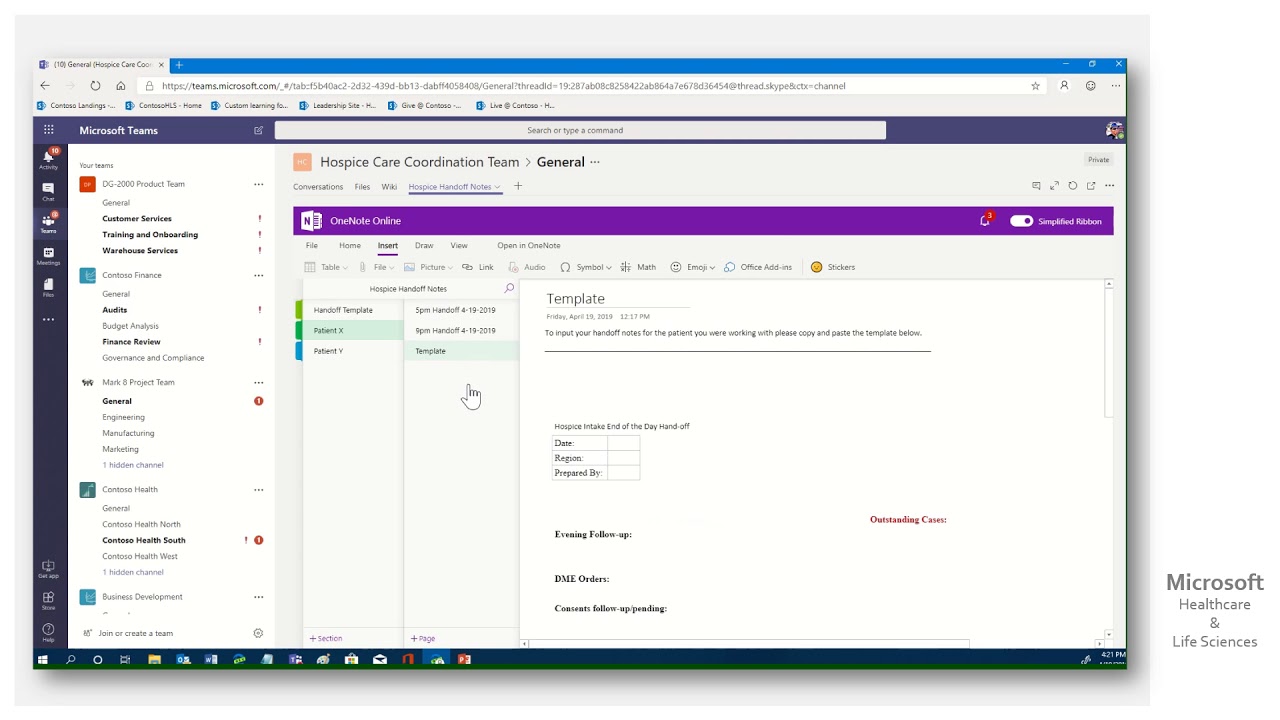Click the Teams search command box

point(580,130)
